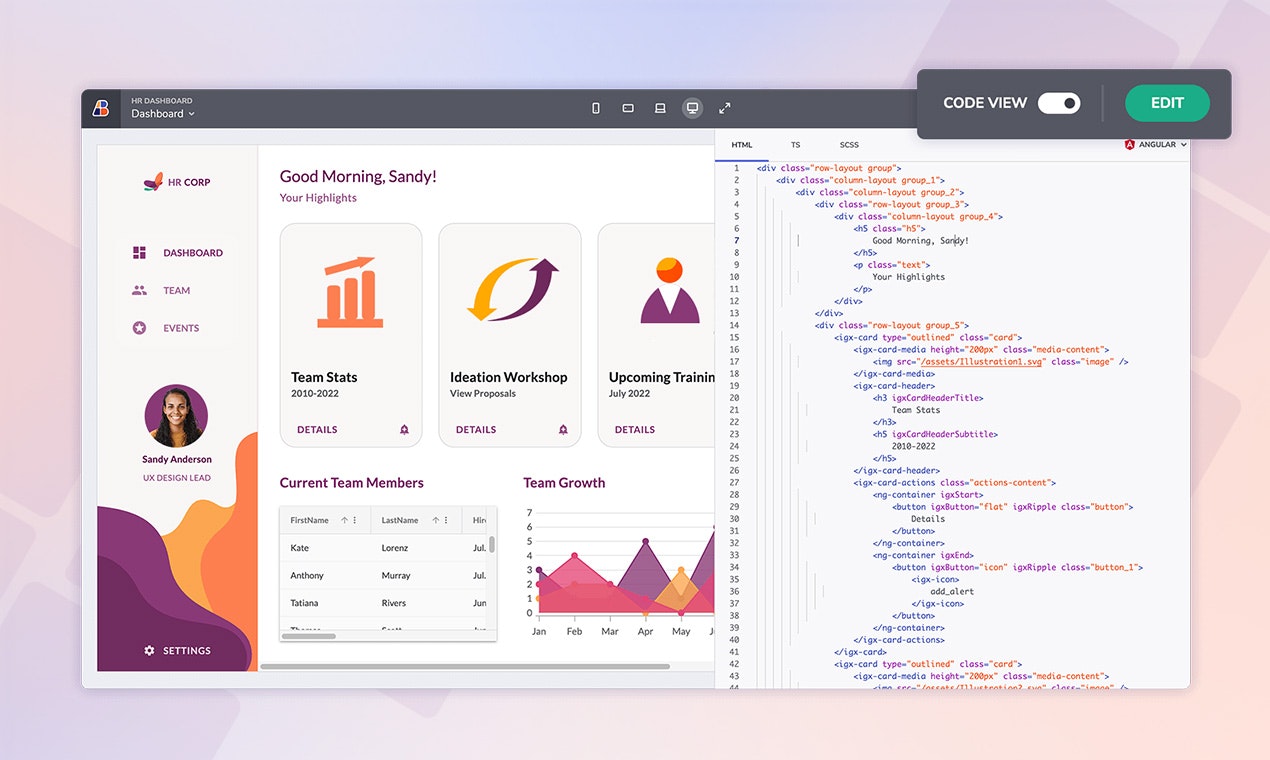The image size is (1270, 760).
Task: Select the desktop monitor viewport icon
Action: (x=692, y=108)
